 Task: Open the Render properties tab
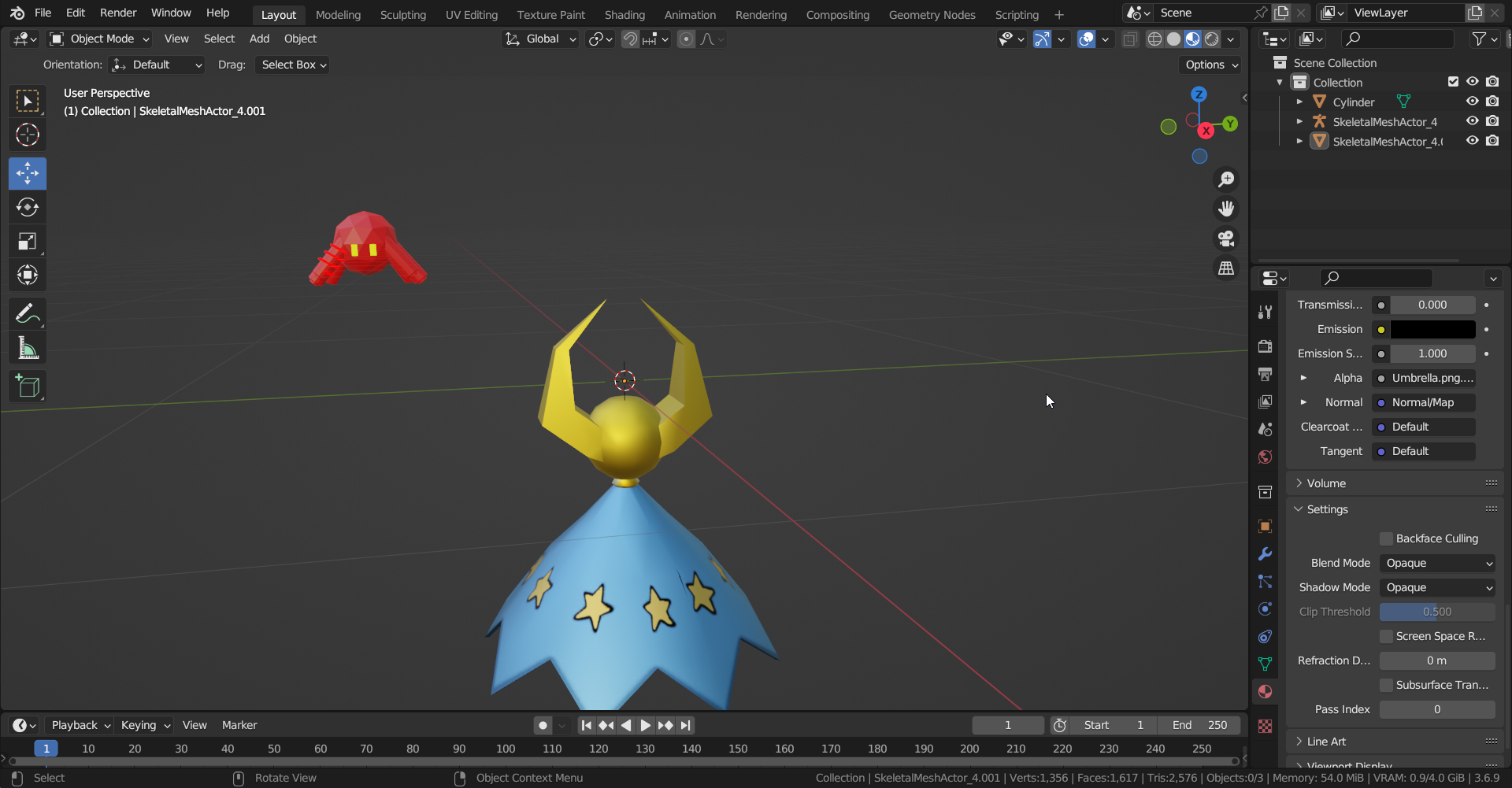click(1266, 346)
